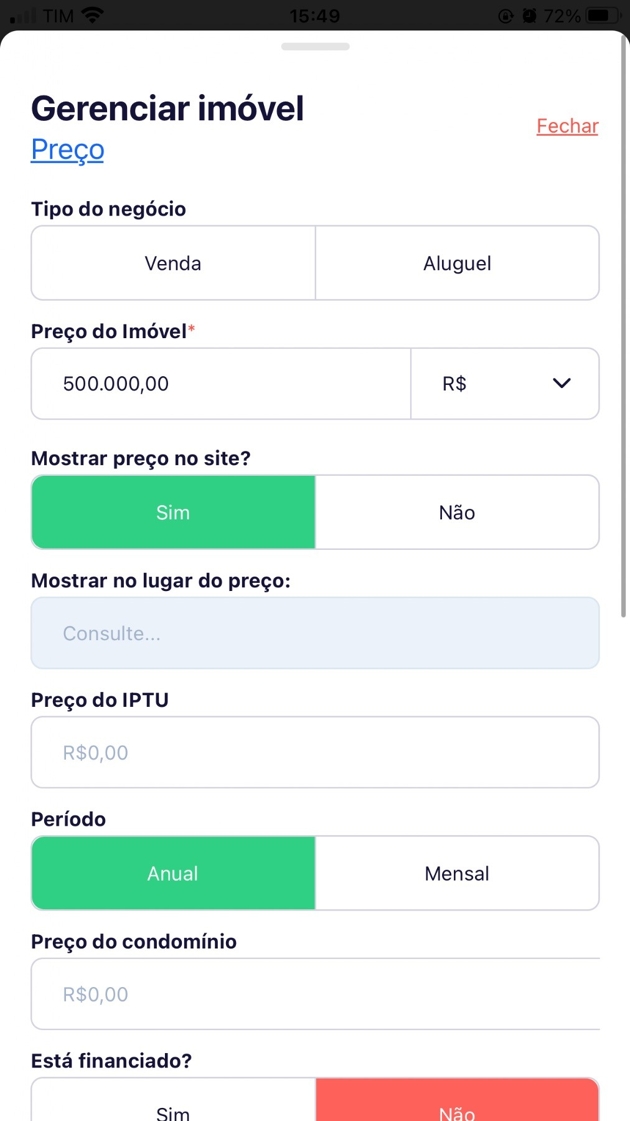
Task: Tap the dropdown chevron beside R$
Action: click(562, 383)
